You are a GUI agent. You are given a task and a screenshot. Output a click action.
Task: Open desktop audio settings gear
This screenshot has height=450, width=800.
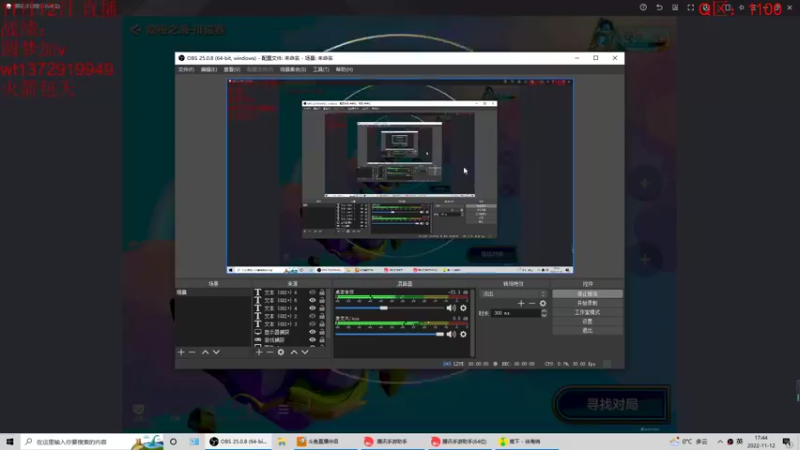point(463,308)
